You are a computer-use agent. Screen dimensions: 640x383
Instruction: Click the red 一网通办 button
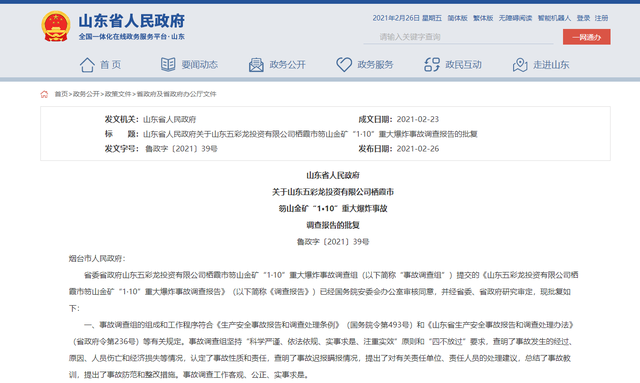pyautogui.click(x=587, y=37)
